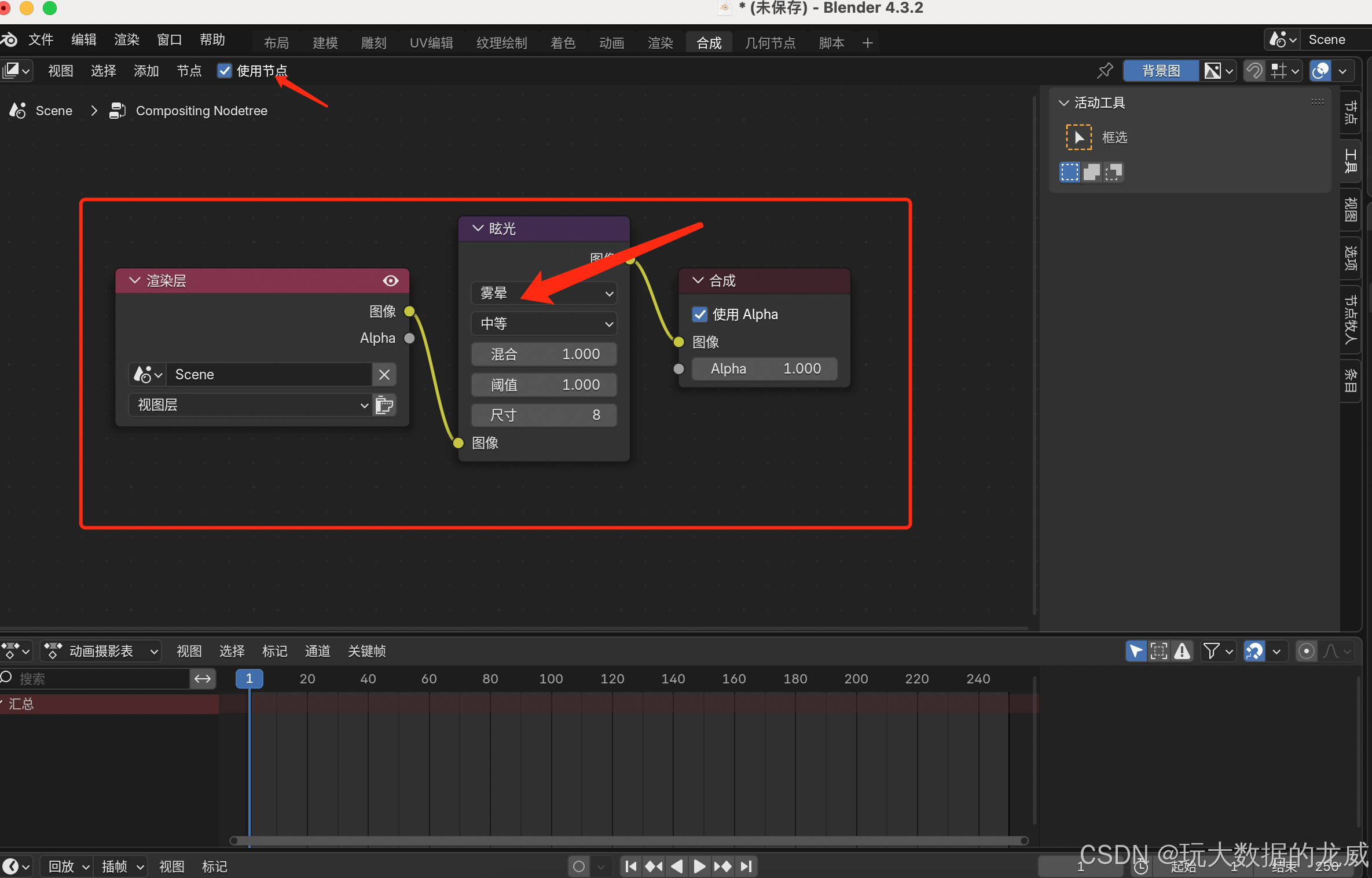The width and height of the screenshot is (1372, 878).
Task: Toggle the render layer eye icon
Action: (391, 281)
